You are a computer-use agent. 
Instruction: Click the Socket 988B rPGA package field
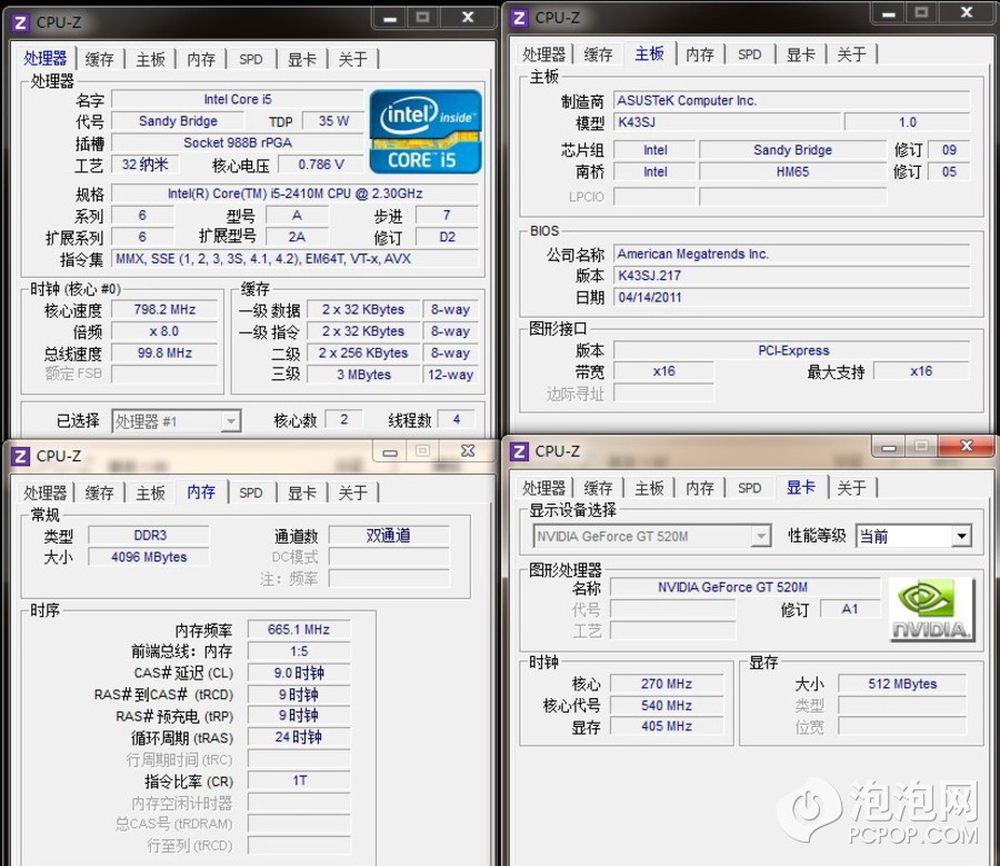(x=237, y=143)
